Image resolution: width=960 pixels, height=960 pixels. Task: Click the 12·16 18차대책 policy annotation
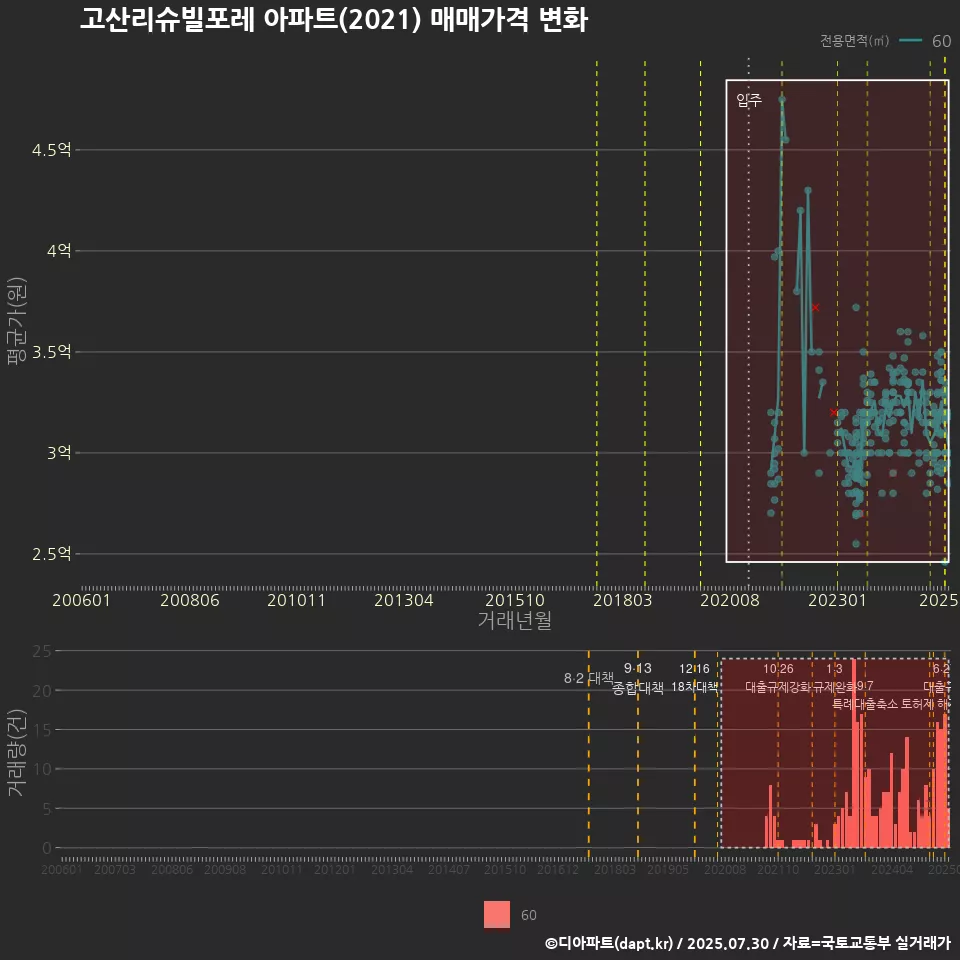pos(694,678)
